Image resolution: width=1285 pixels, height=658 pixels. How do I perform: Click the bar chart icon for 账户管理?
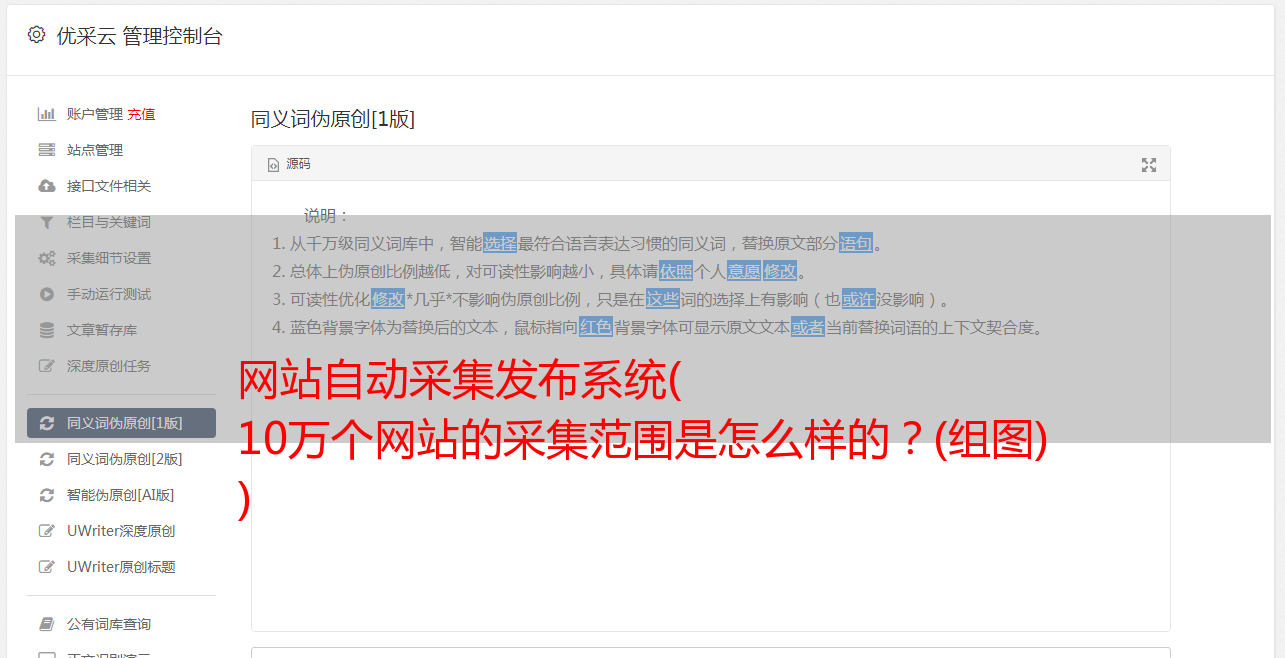pos(46,114)
